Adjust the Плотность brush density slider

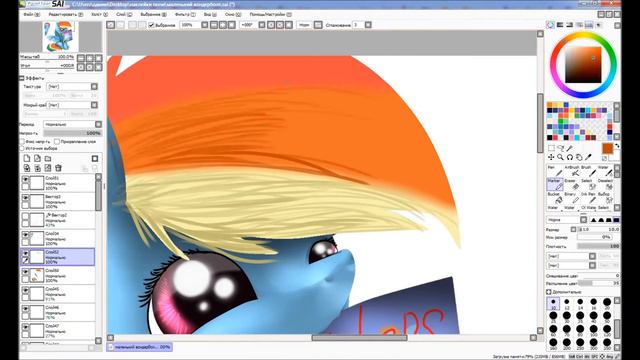598,246
